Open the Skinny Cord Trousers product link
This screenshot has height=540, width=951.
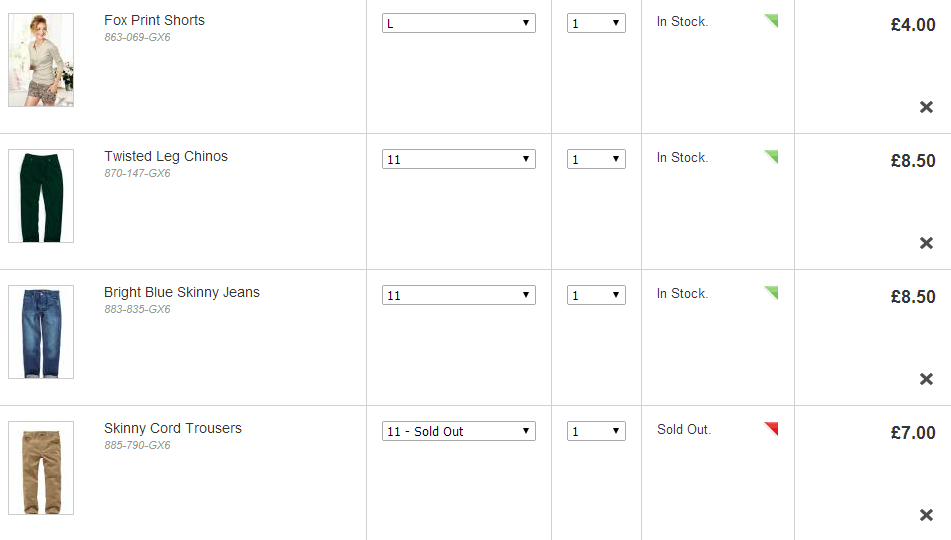coord(172,428)
